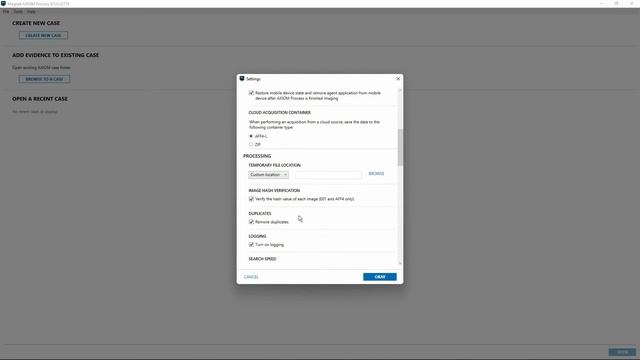Click the CLOUD ACQUISITION CONTAINER heading
This screenshot has height=360, width=640.
click(280, 113)
